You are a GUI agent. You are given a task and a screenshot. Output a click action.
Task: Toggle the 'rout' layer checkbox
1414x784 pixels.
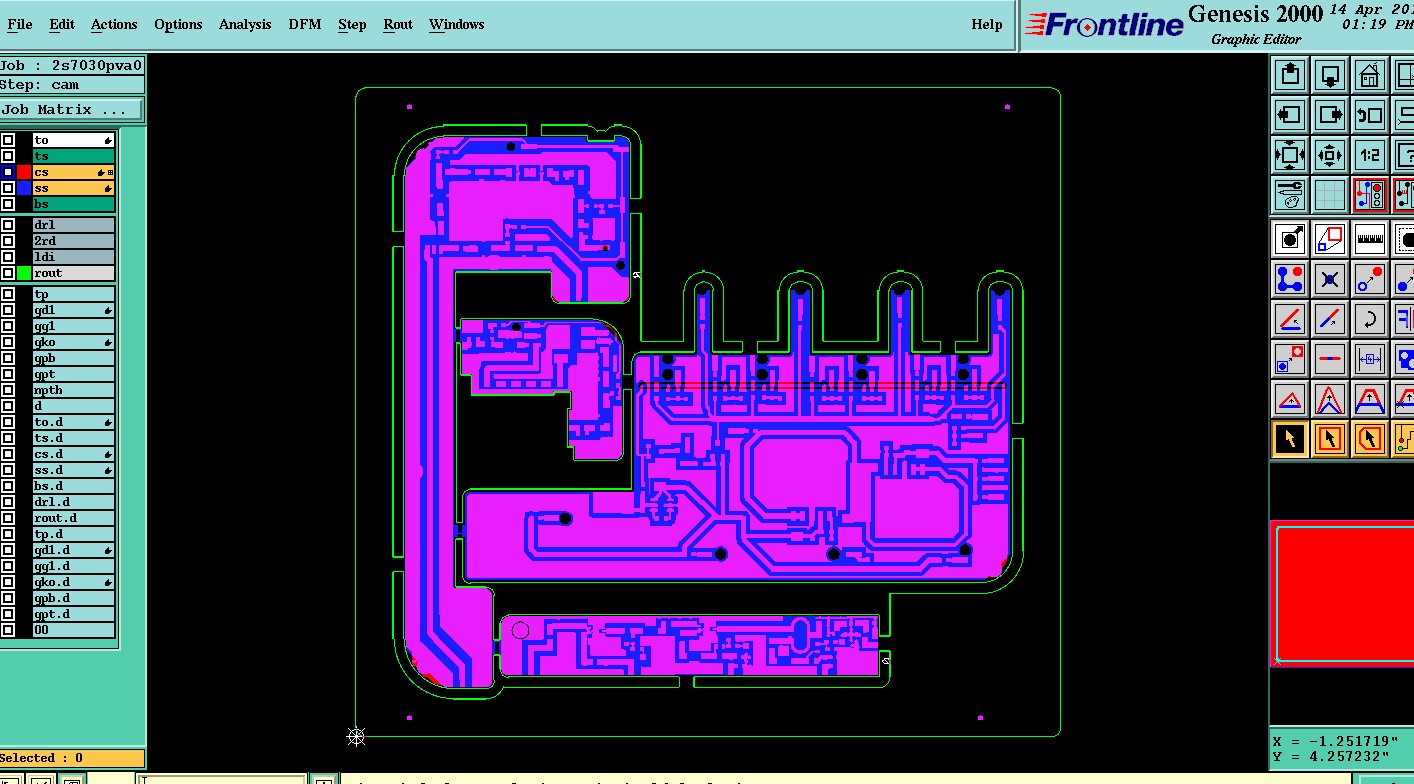click(x=8, y=273)
